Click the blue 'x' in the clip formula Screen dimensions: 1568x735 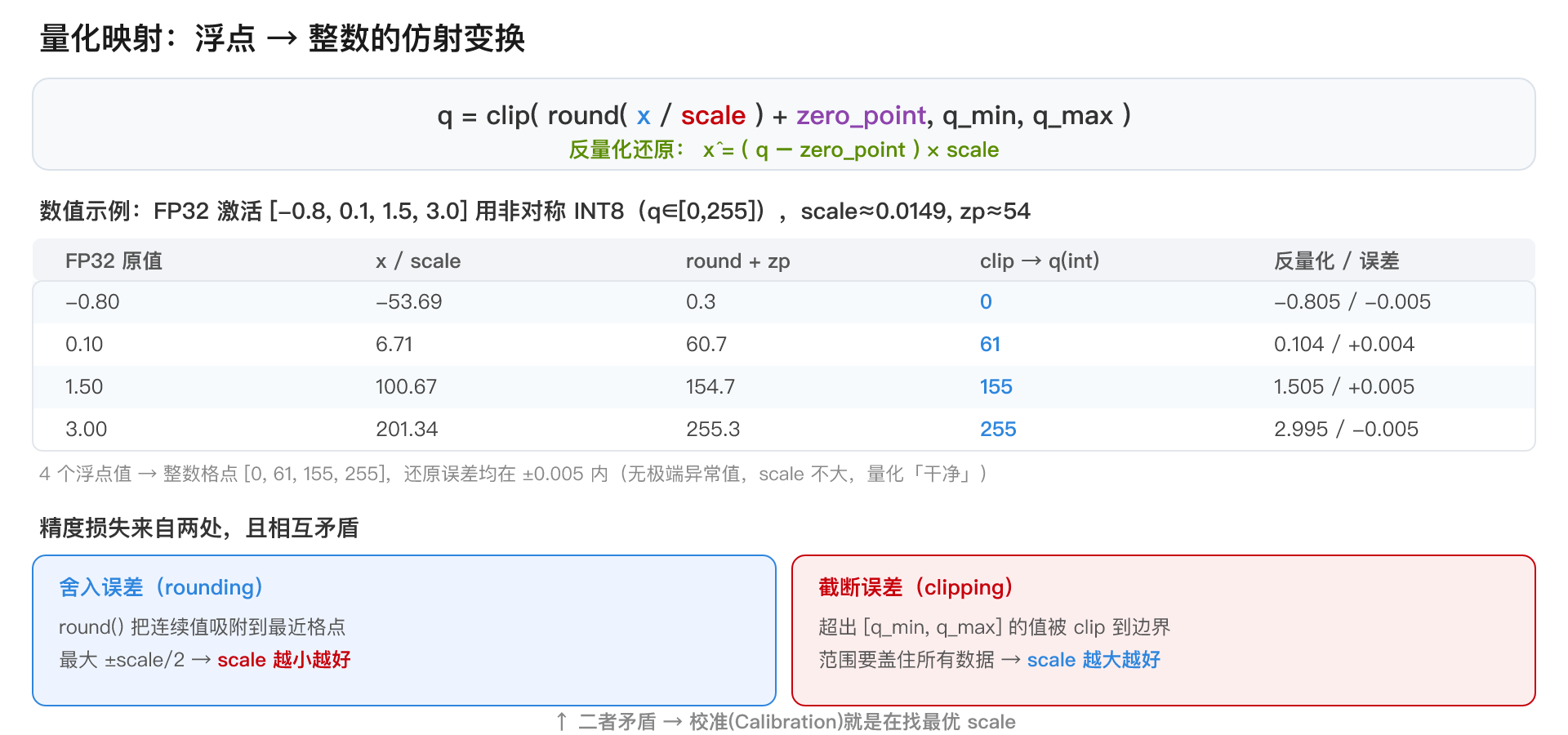point(644,116)
